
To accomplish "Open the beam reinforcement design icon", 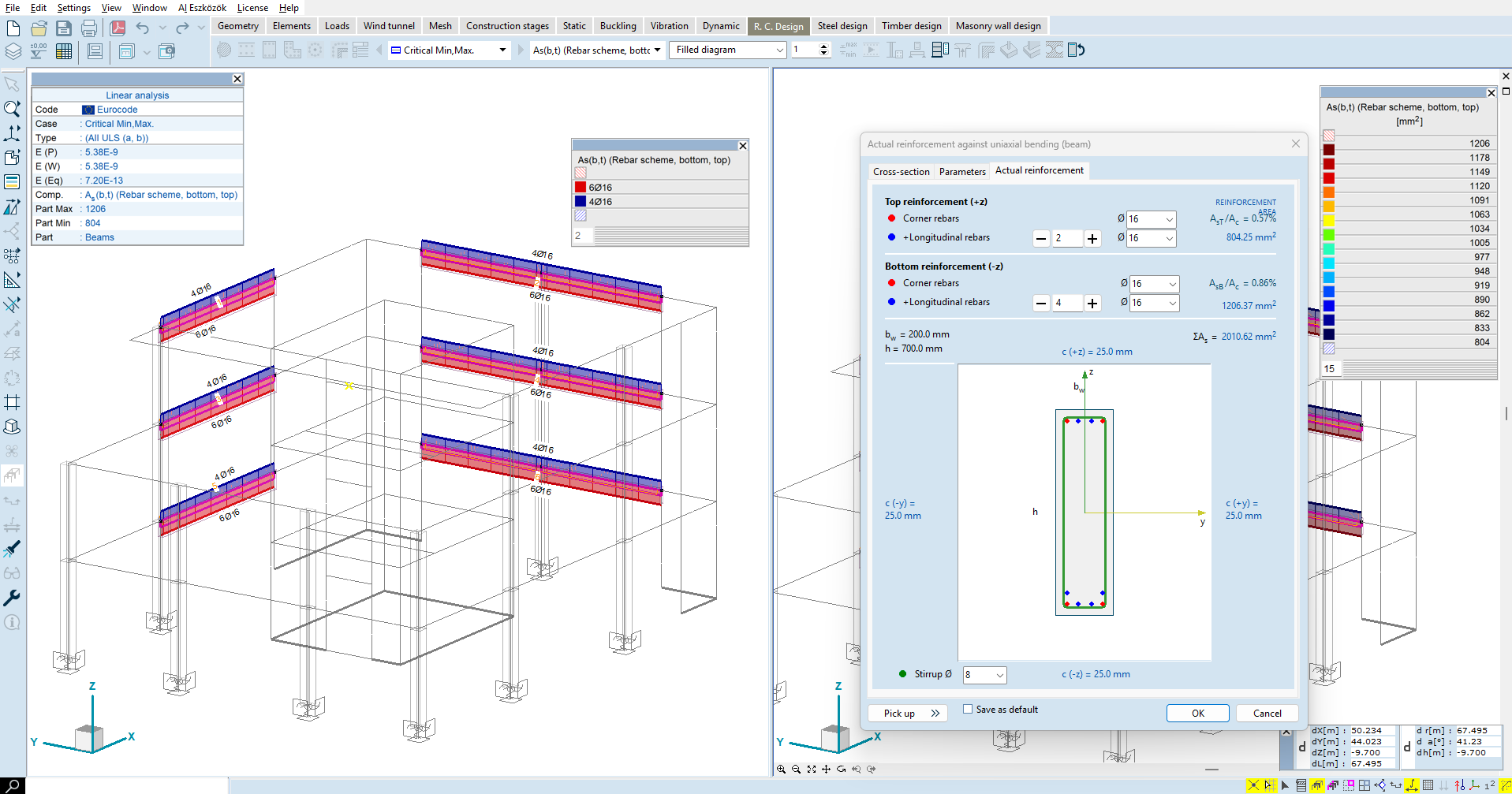I will 917,50.
